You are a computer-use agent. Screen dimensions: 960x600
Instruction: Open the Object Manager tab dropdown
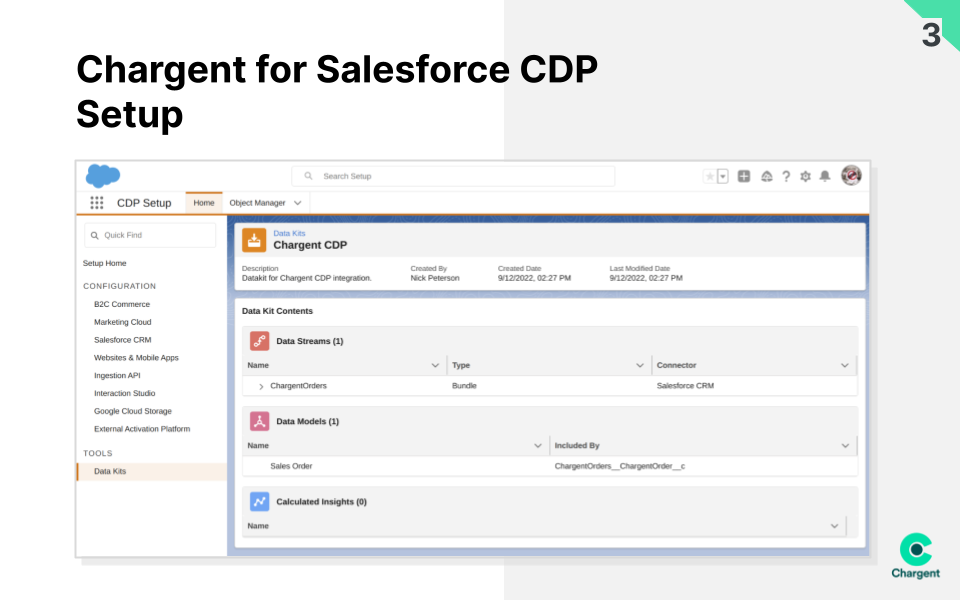pos(297,203)
